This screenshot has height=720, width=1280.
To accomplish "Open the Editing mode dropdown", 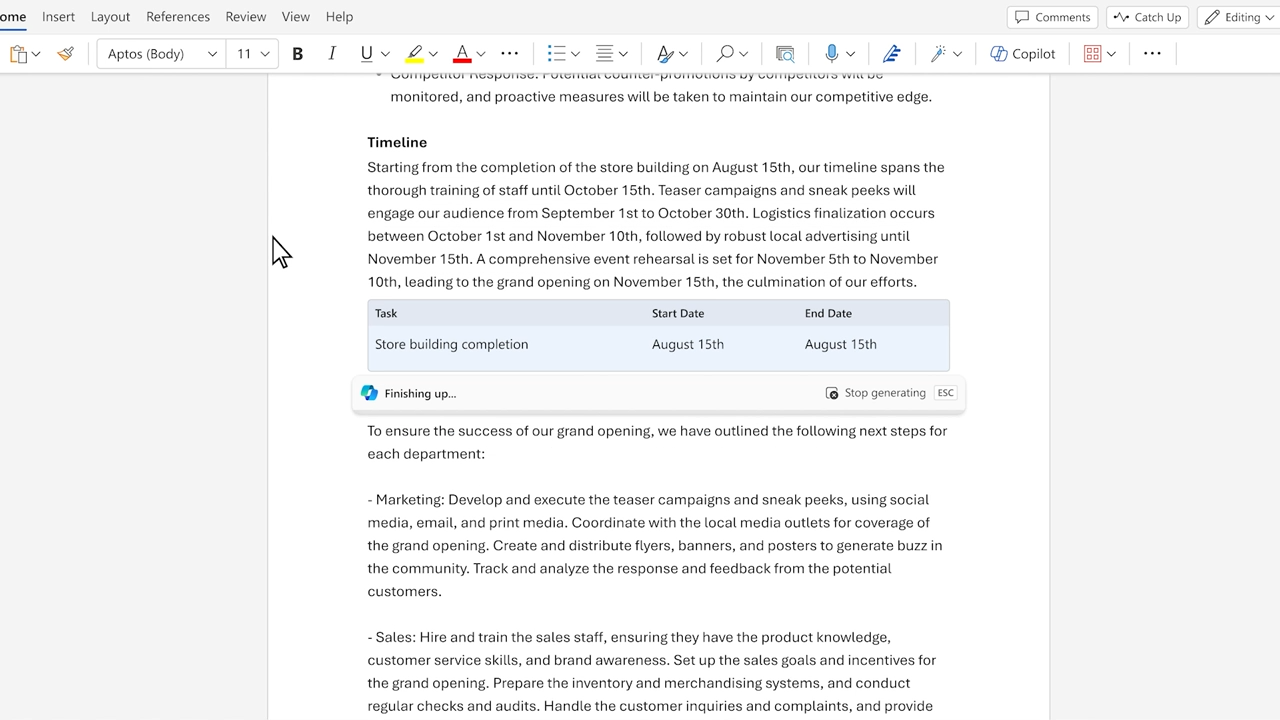I will tap(1238, 17).
